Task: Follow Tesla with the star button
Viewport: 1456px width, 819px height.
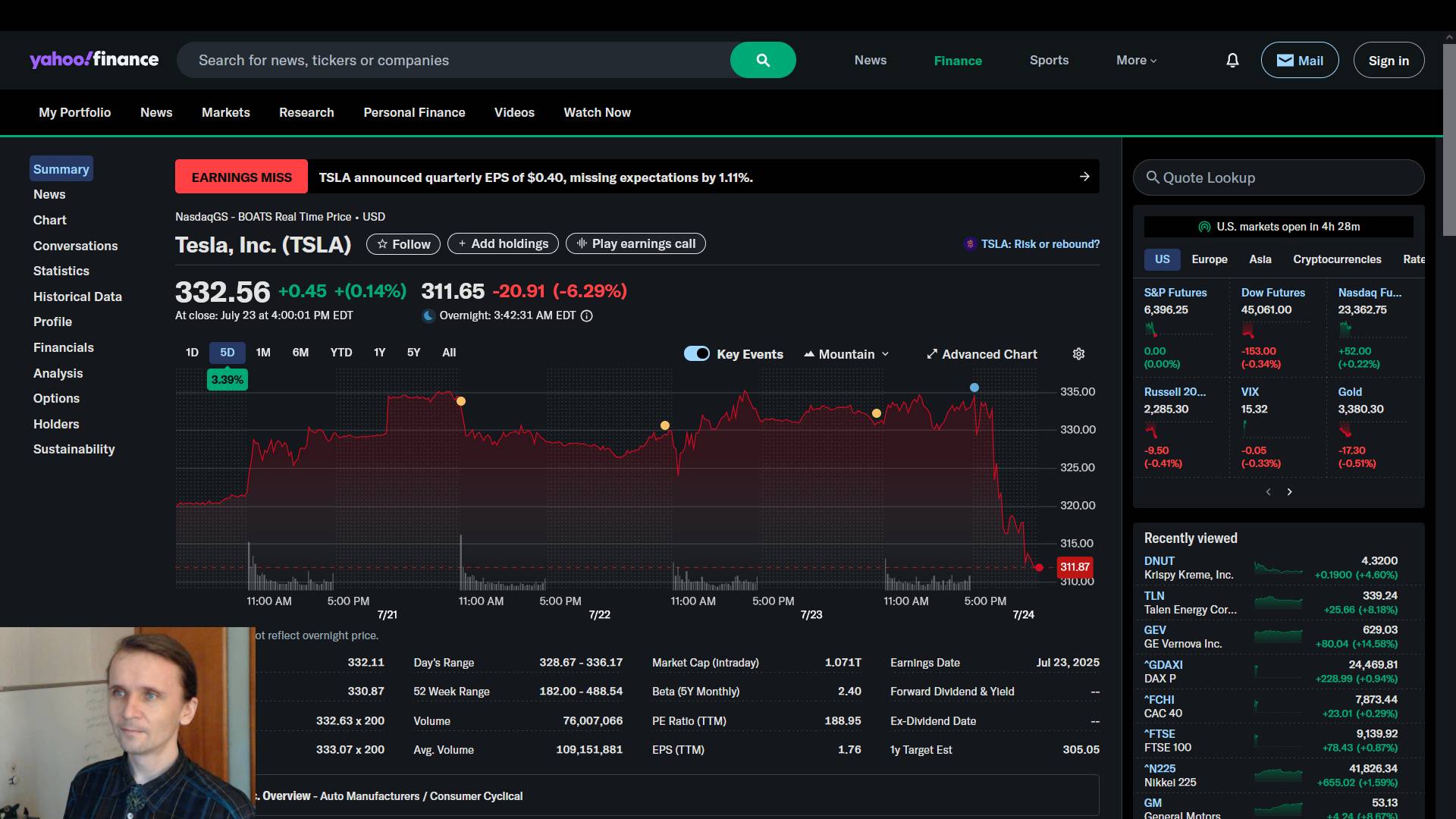Action: [x=403, y=243]
